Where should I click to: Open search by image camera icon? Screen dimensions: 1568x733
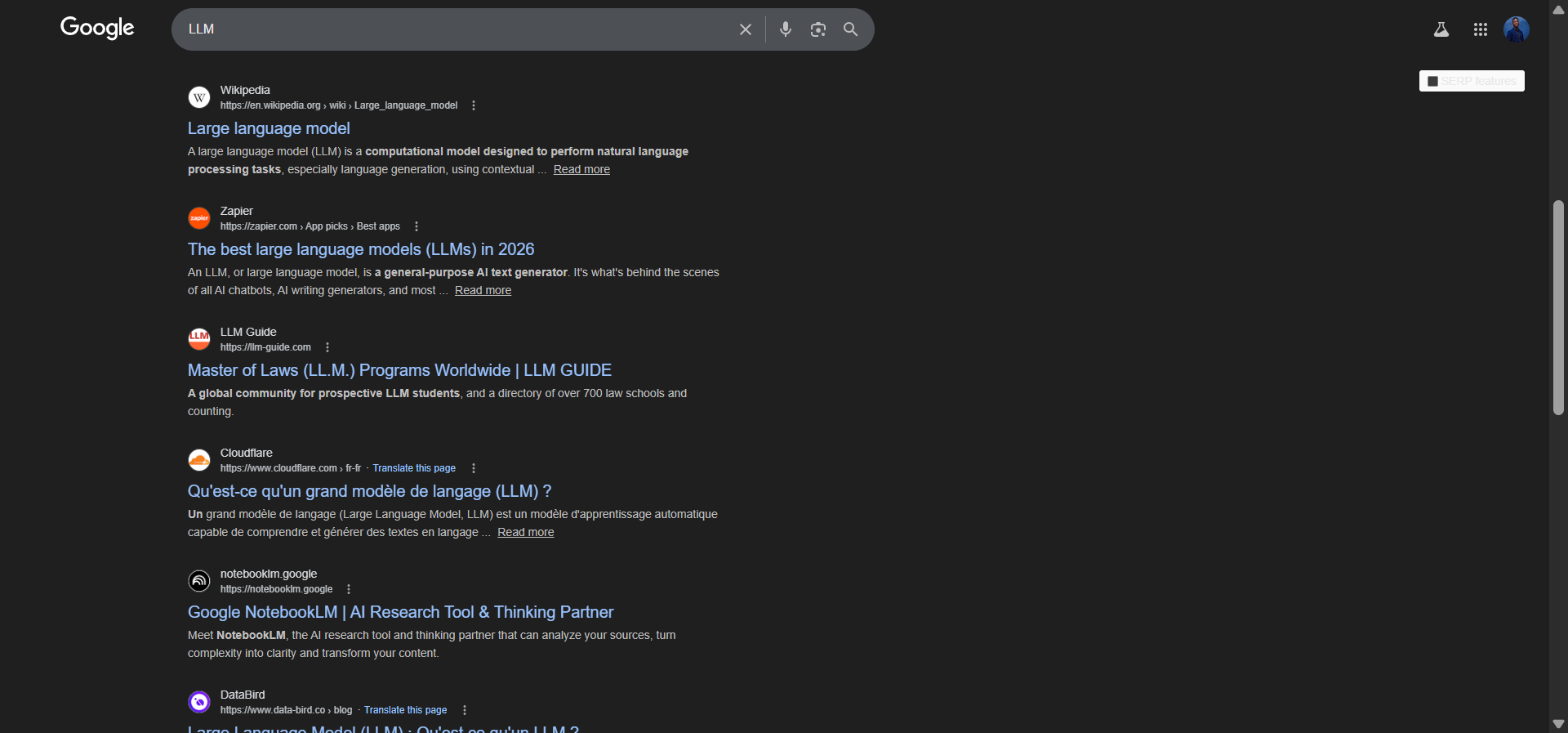(818, 29)
